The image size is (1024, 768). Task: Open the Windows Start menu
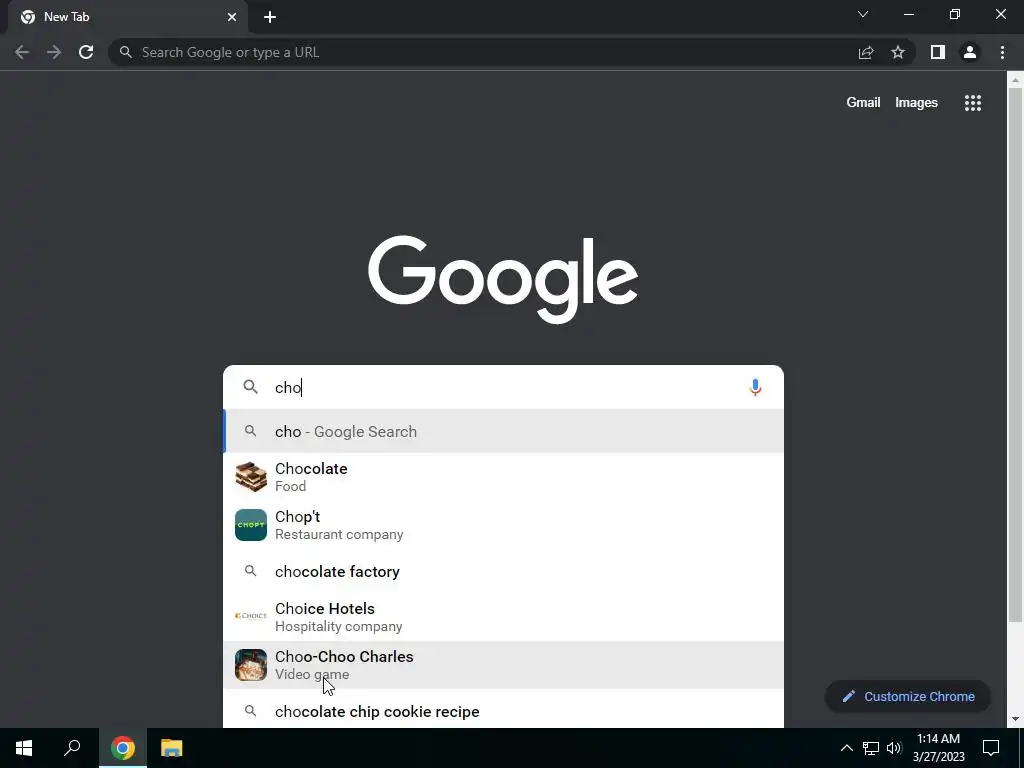(24, 748)
